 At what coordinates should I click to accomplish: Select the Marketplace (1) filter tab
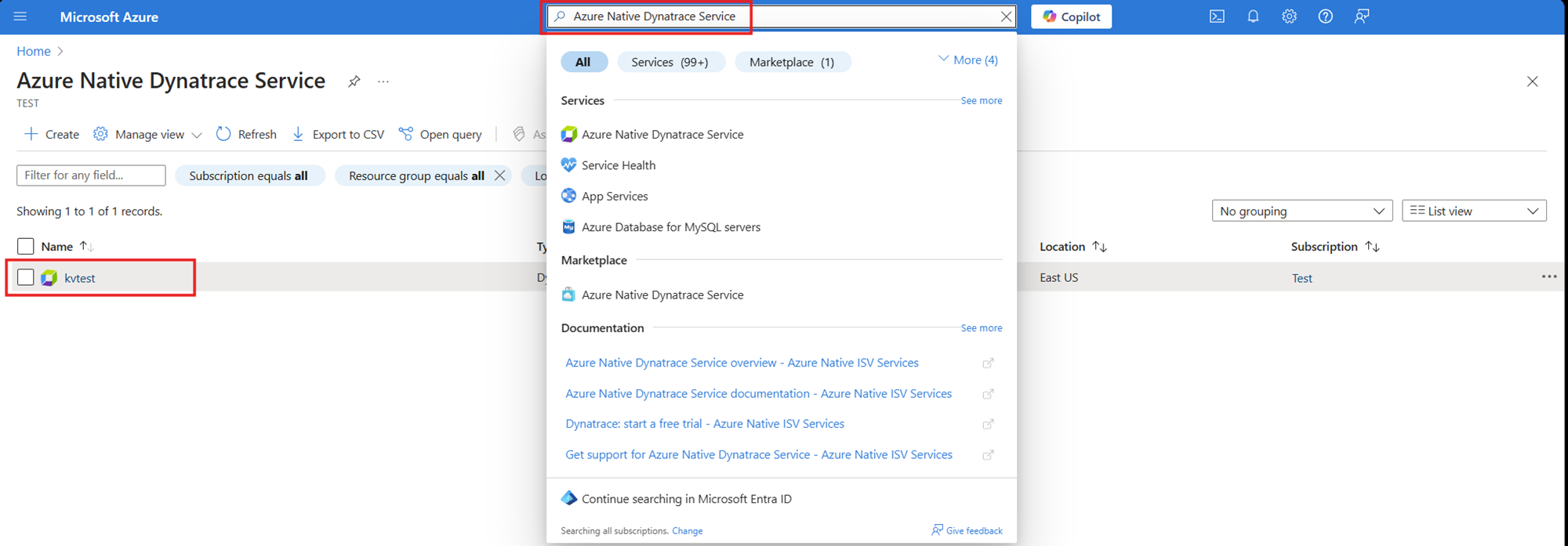pyautogui.click(x=793, y=62)
